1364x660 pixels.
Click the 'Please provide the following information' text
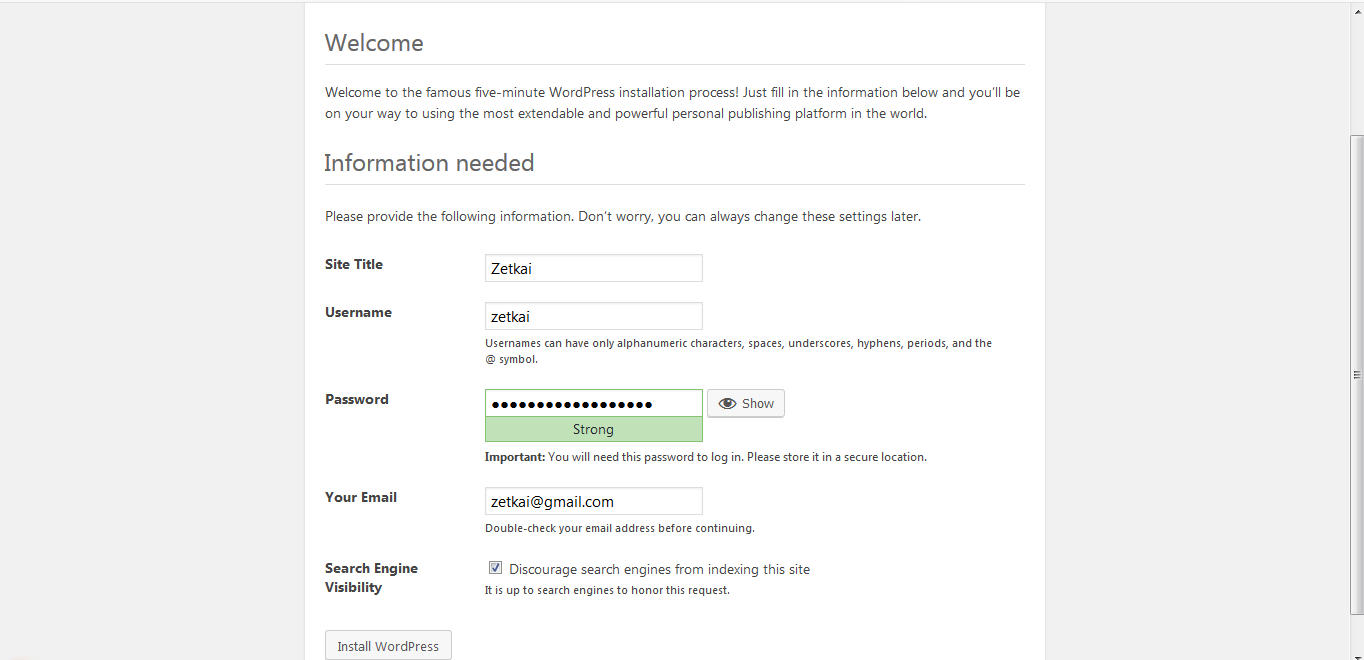(623, 216)
